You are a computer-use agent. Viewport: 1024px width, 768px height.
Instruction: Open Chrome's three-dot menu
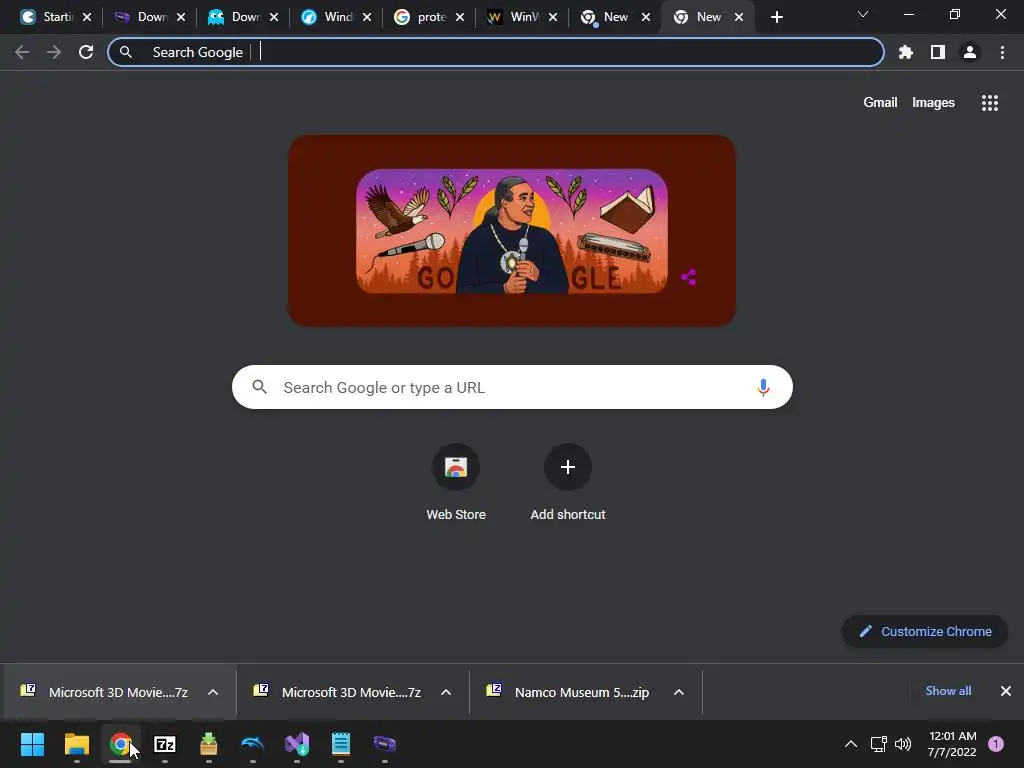pyautogui.click(x=1002, y=52)
